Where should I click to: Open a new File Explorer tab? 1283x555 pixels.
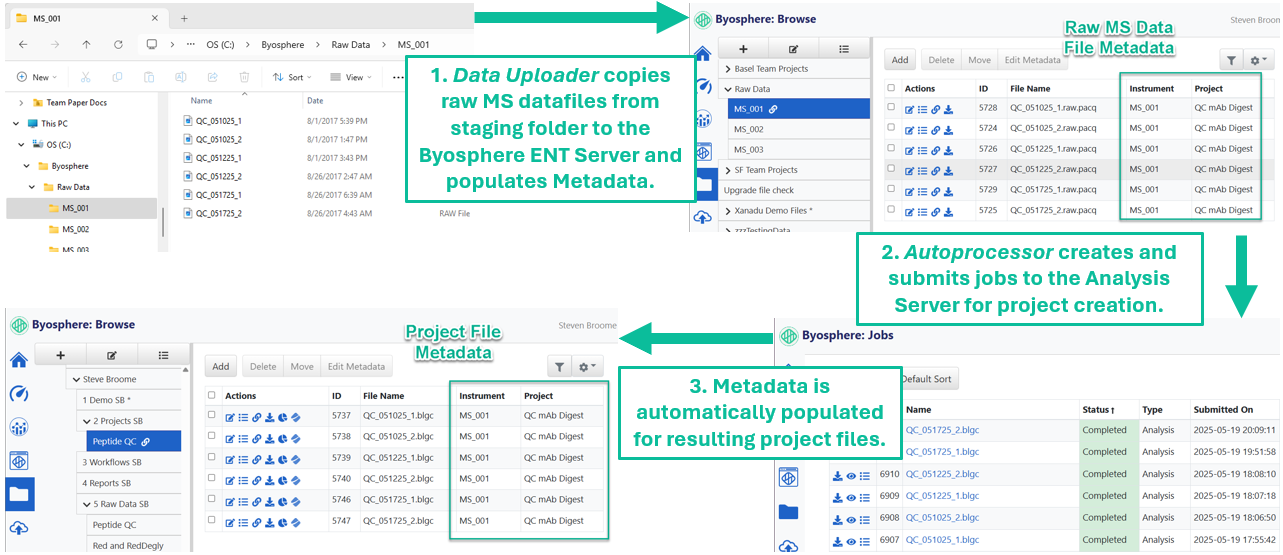click(x=184, y=18)
